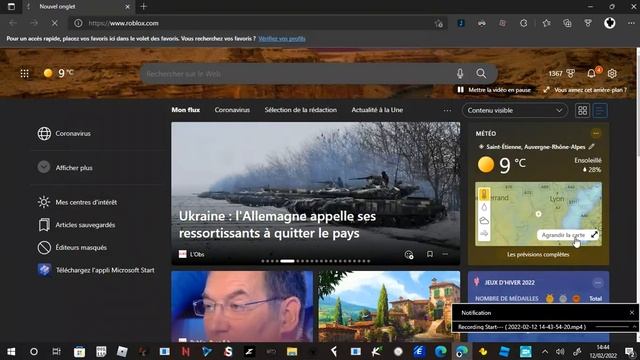The width and height of the screenshot is (640, 360).
Task: Click Téléchargez l'appli Microsoft Start
Action: pyautogui.click(x=96, y=270)
